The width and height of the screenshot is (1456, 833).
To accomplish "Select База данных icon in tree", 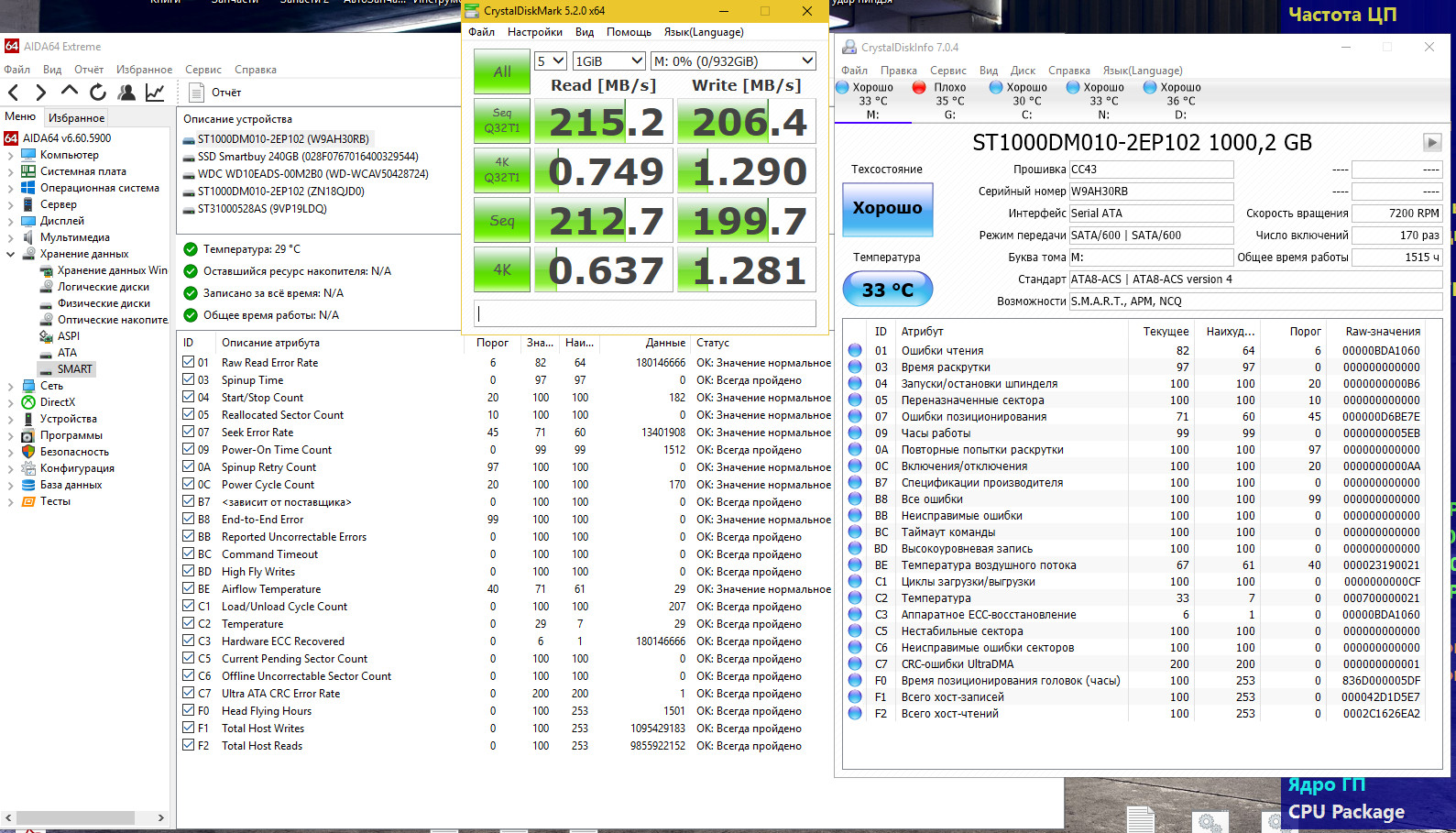I will point(28,485).
